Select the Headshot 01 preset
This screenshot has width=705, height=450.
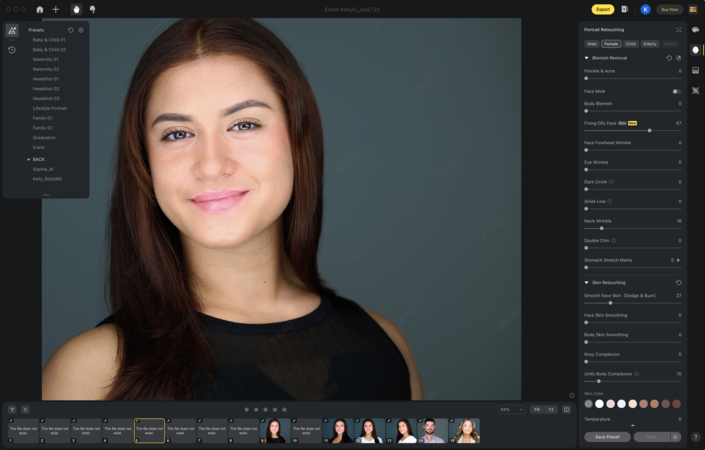point(45,79)
